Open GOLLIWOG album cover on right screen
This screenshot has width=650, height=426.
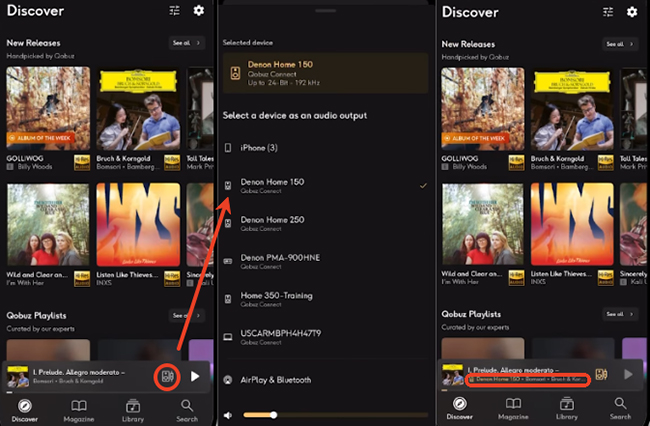[x=483, y=109]
